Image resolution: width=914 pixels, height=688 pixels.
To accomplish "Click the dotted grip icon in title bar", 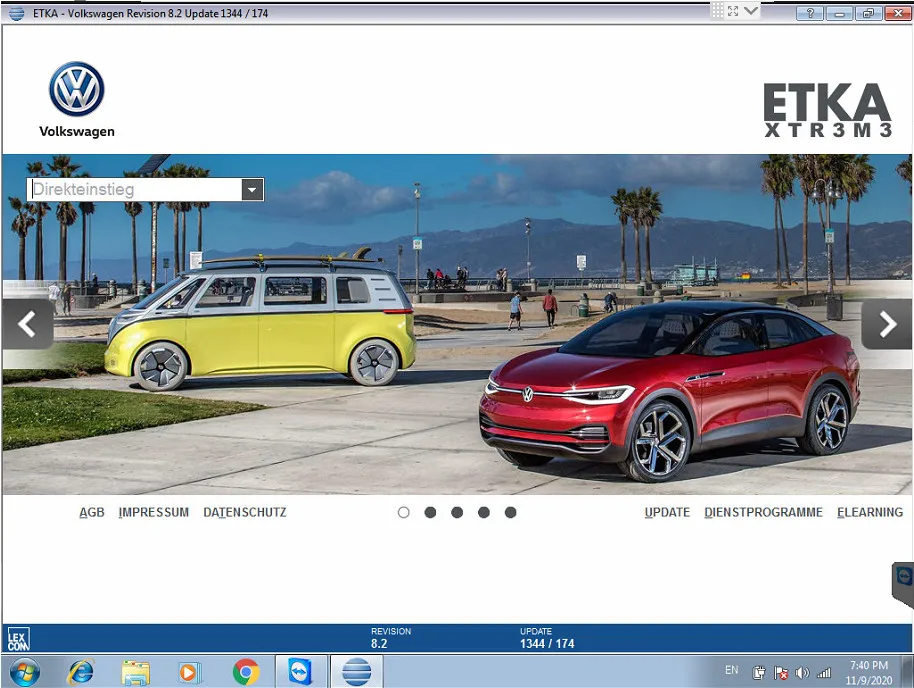I will click(718, 10).
